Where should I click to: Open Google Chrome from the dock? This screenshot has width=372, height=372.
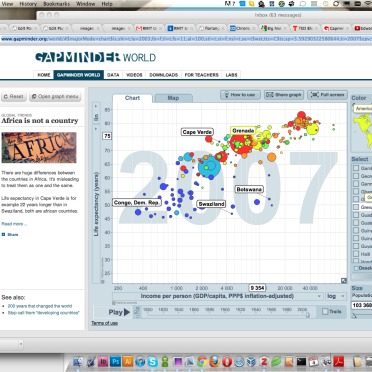pyautogui.click(x=202, y=362)
